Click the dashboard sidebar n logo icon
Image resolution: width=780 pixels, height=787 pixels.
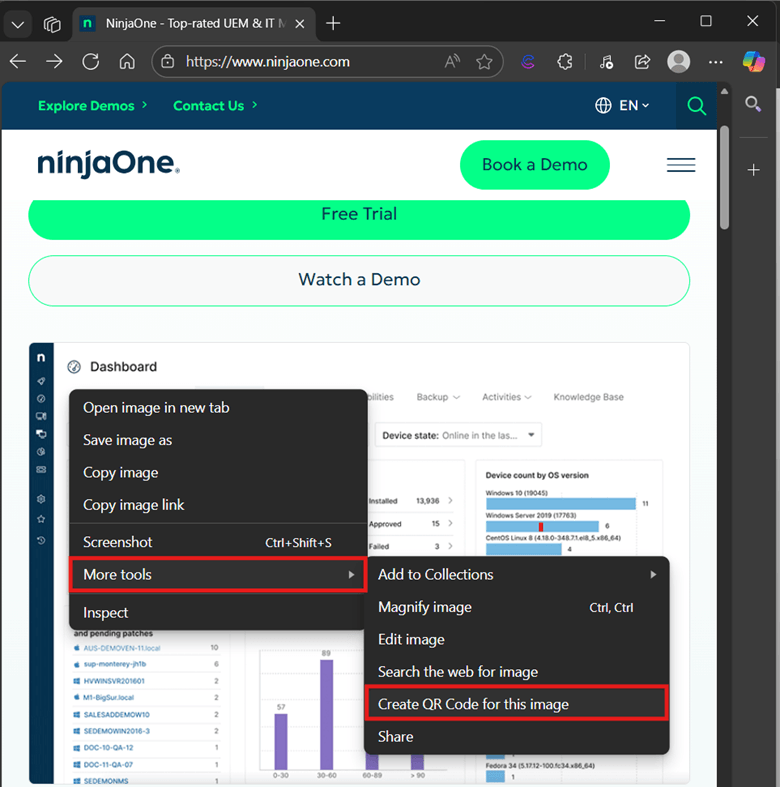pos(41,357)
